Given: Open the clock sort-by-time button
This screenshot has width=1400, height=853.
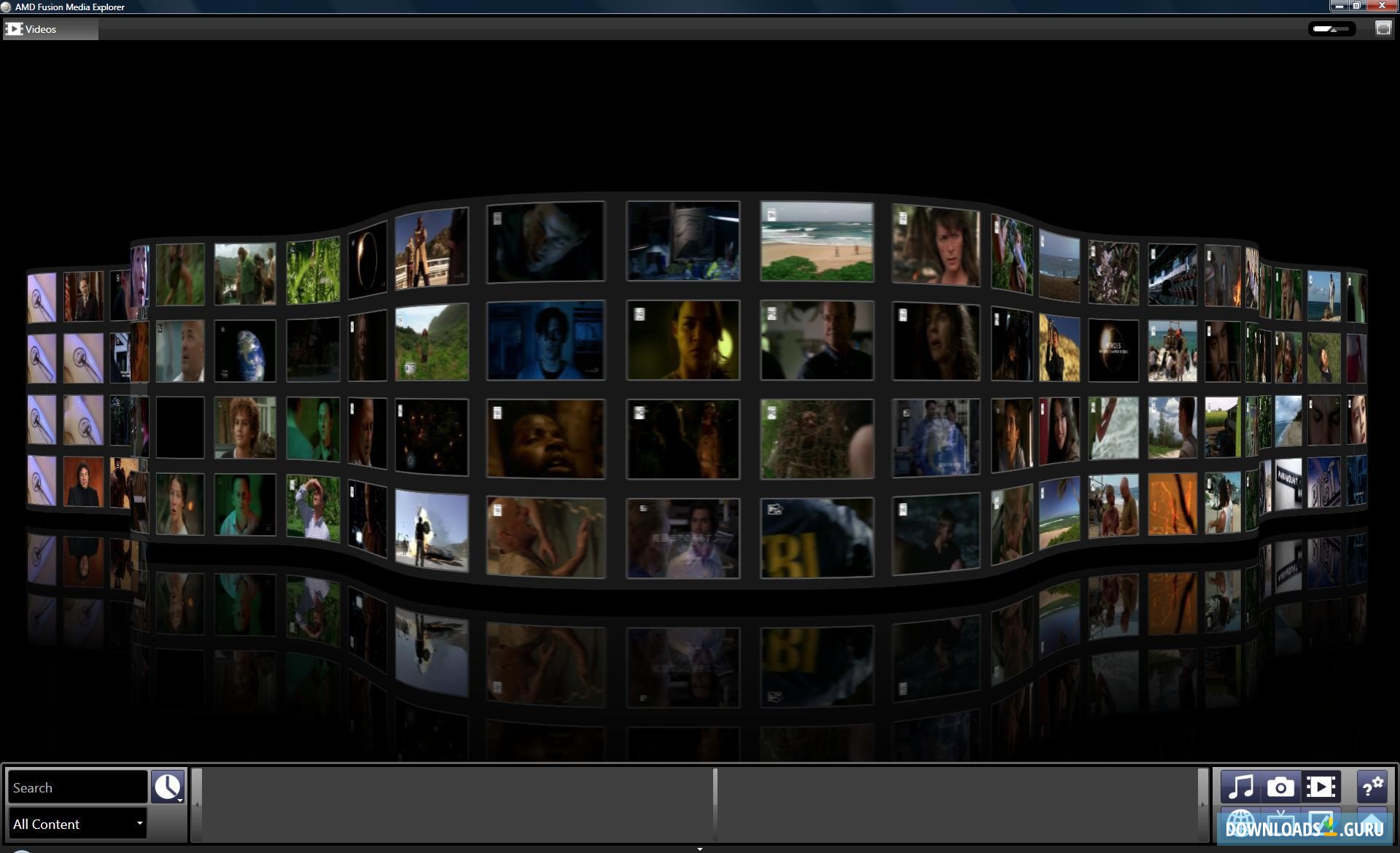Looking at the screenshot, I should (168, 787).
